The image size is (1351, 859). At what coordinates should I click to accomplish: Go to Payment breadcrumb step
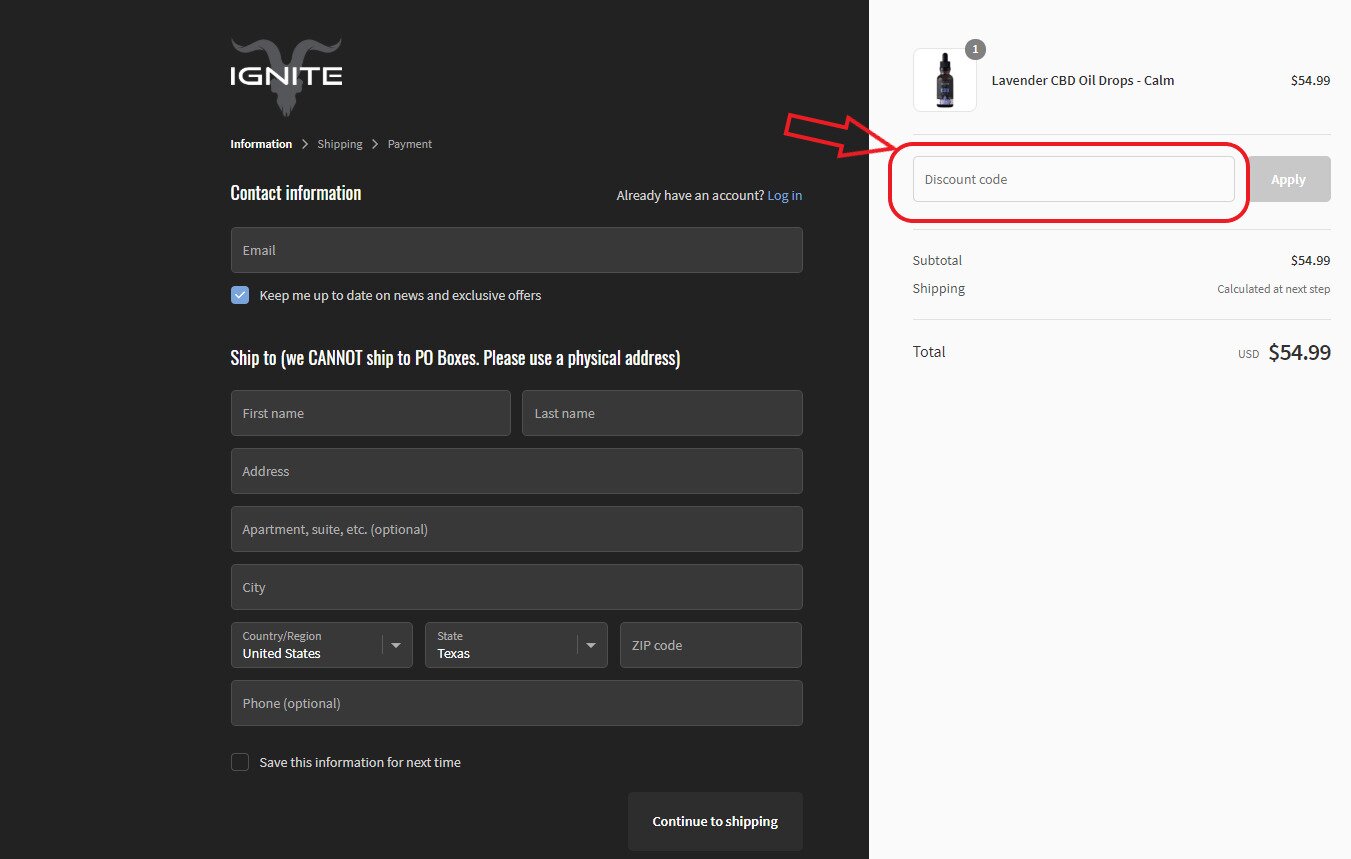(410, 144)
